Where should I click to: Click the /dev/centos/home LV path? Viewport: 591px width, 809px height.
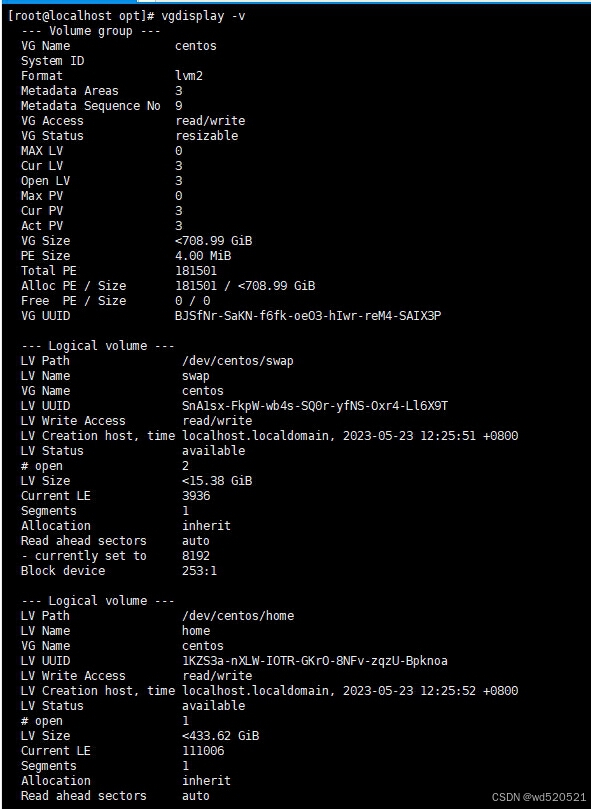(238, 616)
